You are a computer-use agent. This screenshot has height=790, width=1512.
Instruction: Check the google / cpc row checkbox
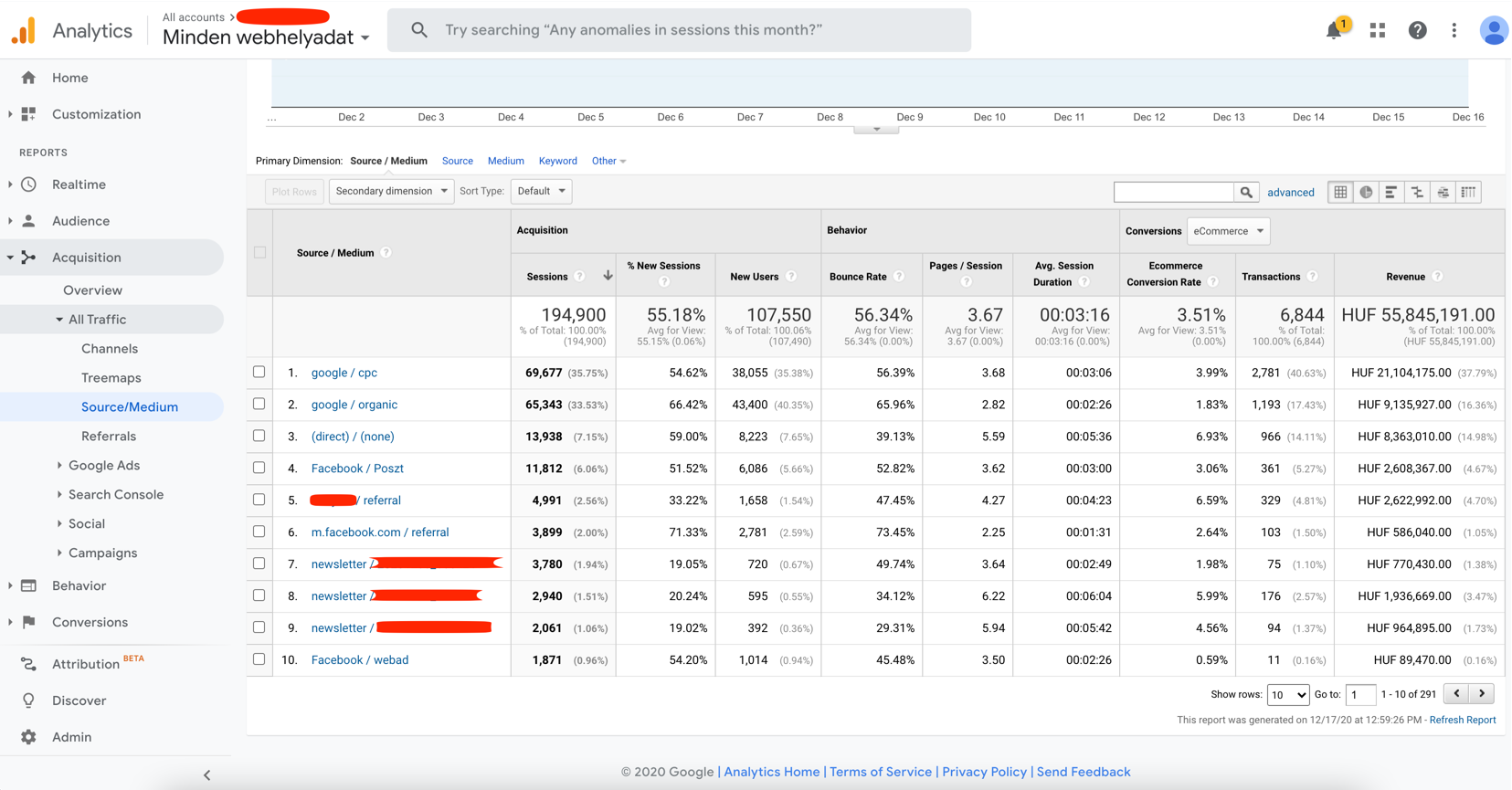pos(259,372)
